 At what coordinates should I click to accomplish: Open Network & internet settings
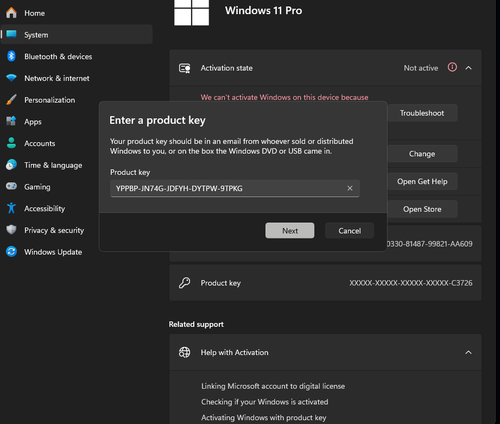(77, 78)
